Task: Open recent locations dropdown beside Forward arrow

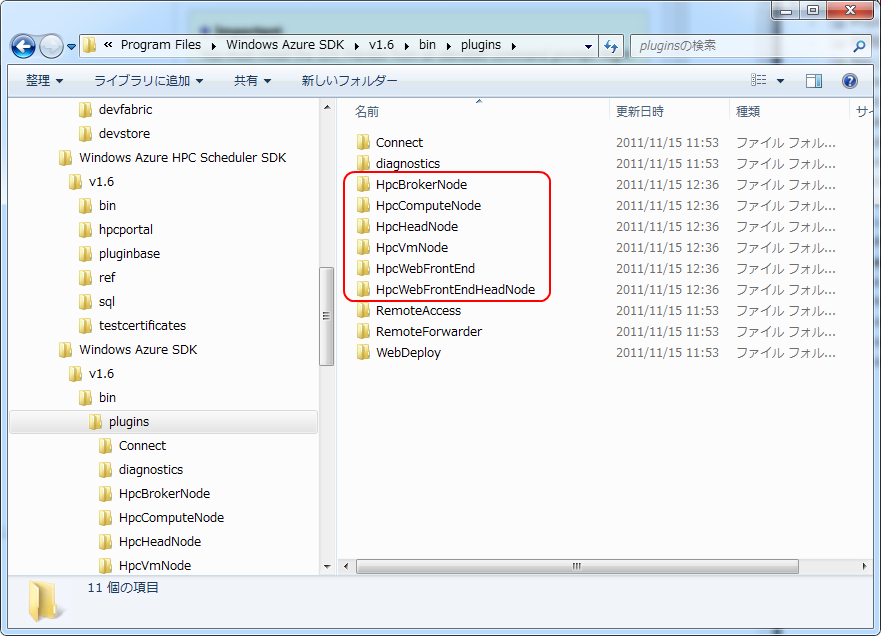Action: tap(71, 47)
